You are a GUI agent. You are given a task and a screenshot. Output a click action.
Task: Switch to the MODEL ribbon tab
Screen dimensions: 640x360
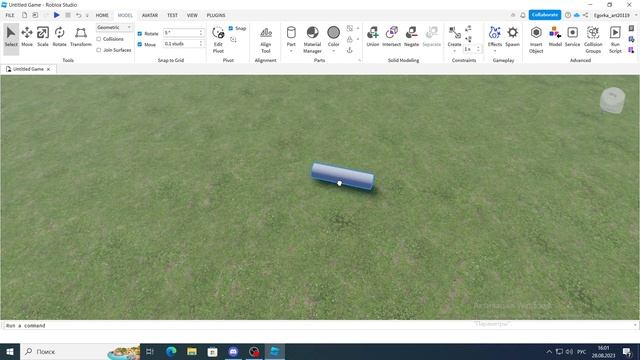[125, 15]
